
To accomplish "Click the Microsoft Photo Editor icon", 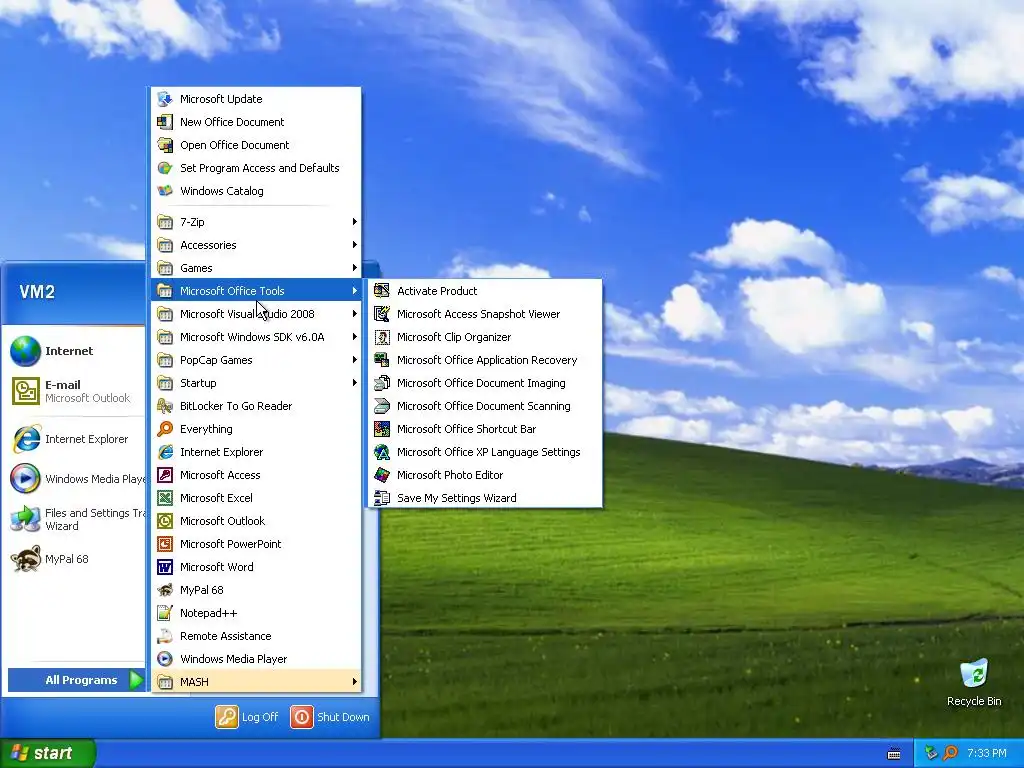I will point(382,475).
